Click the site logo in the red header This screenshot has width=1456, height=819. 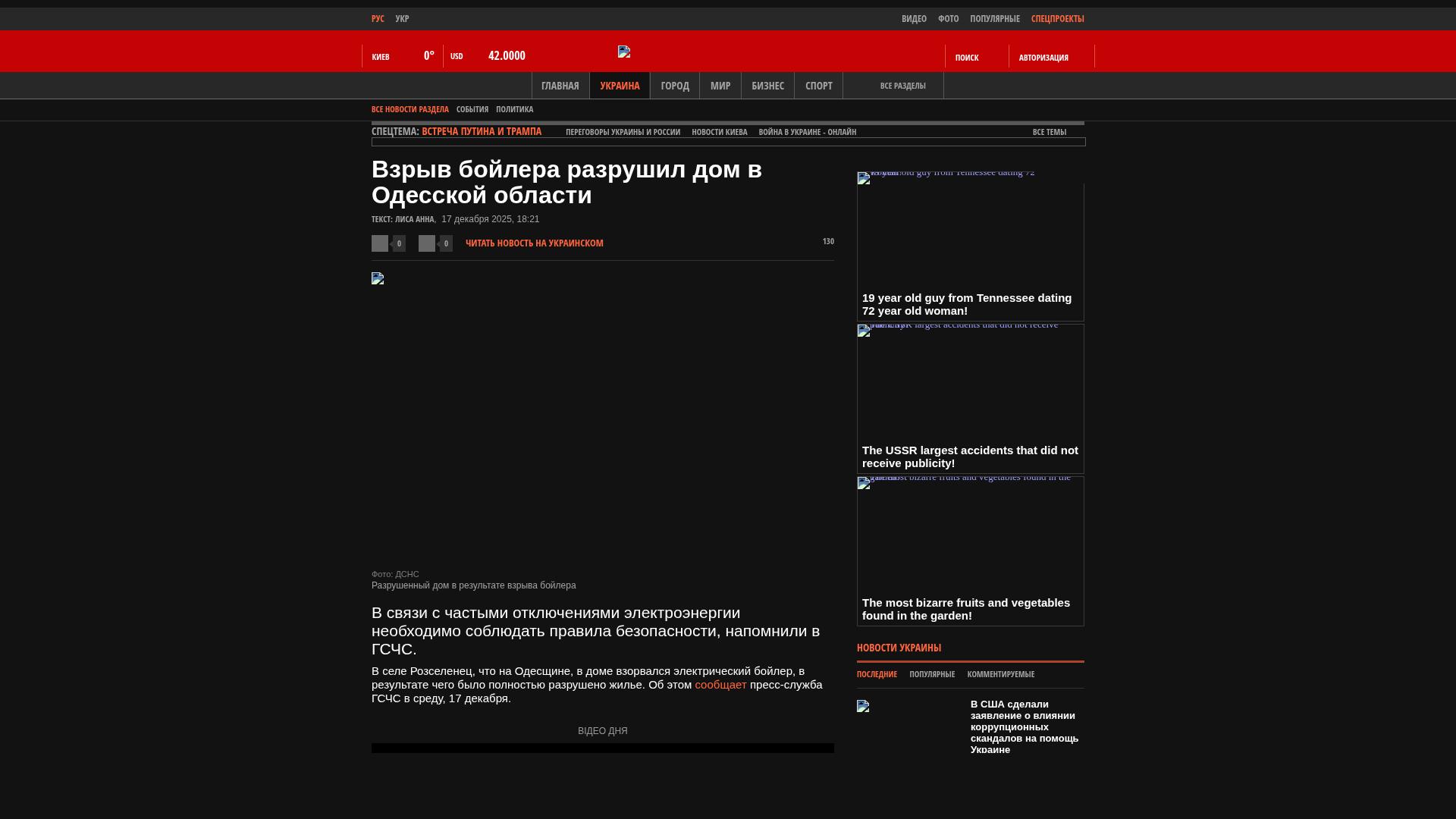624,52
